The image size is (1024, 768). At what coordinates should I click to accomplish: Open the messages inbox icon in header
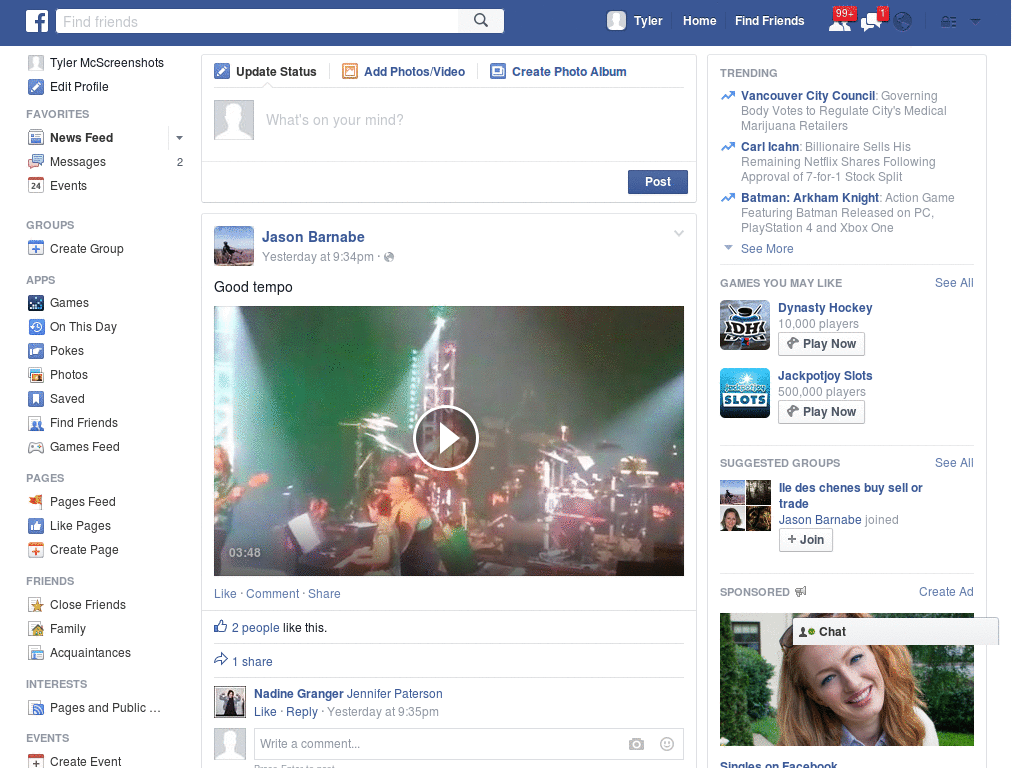point(871,22)
